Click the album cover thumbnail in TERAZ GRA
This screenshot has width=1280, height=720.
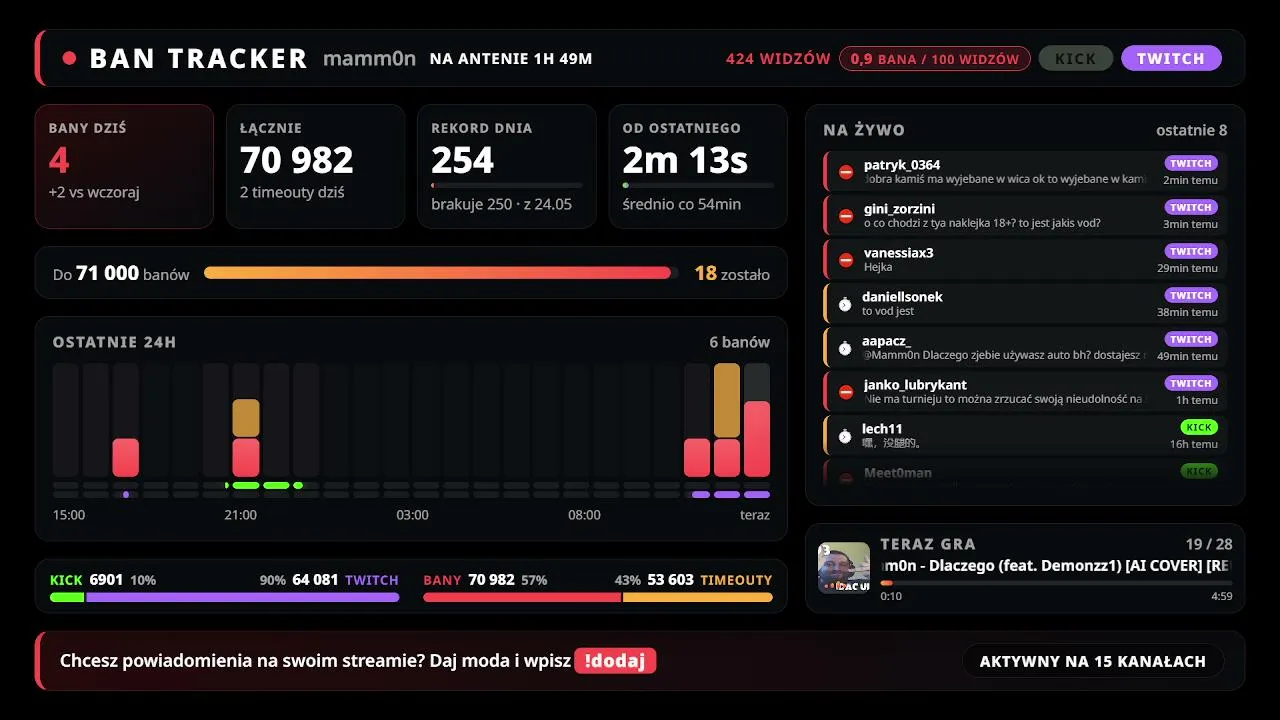(844, 568)
